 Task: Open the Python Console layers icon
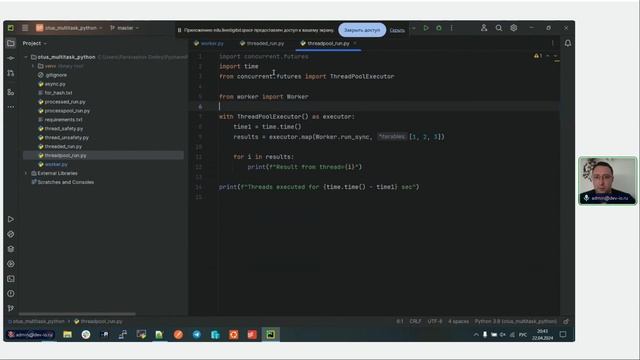(x=11, y=249)
